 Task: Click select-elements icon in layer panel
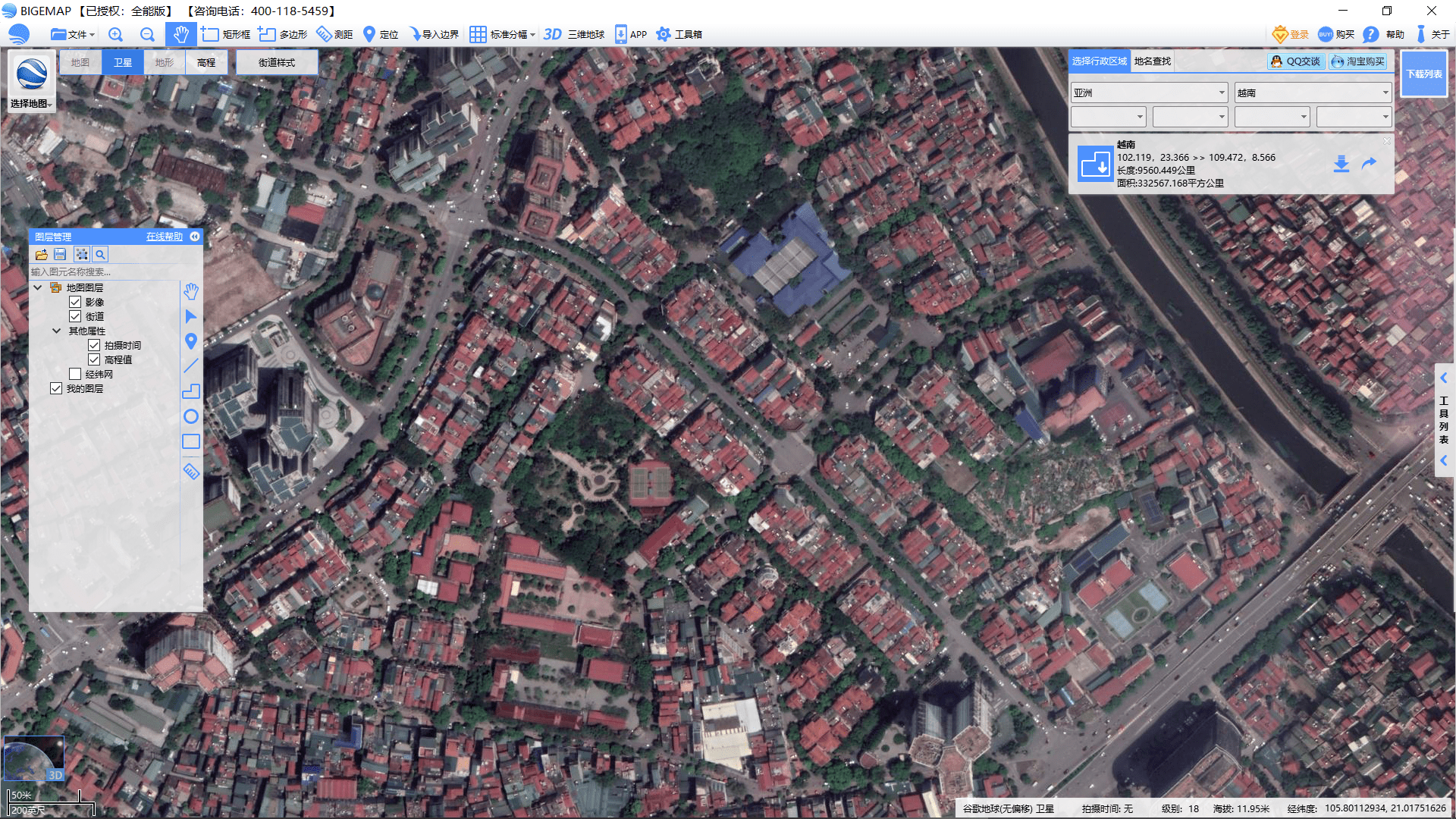pyautogui.click(x=82, y=255)
